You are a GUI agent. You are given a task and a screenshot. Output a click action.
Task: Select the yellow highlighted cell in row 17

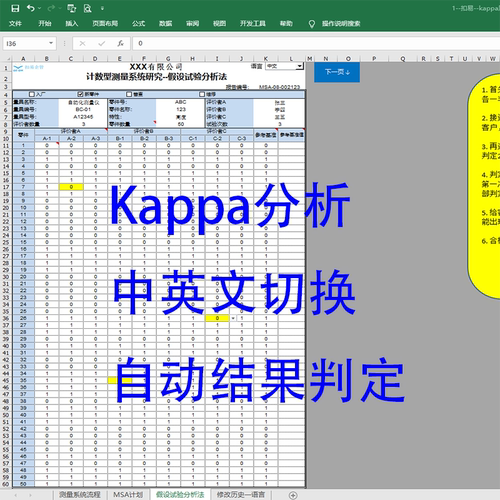click(71, 187)
